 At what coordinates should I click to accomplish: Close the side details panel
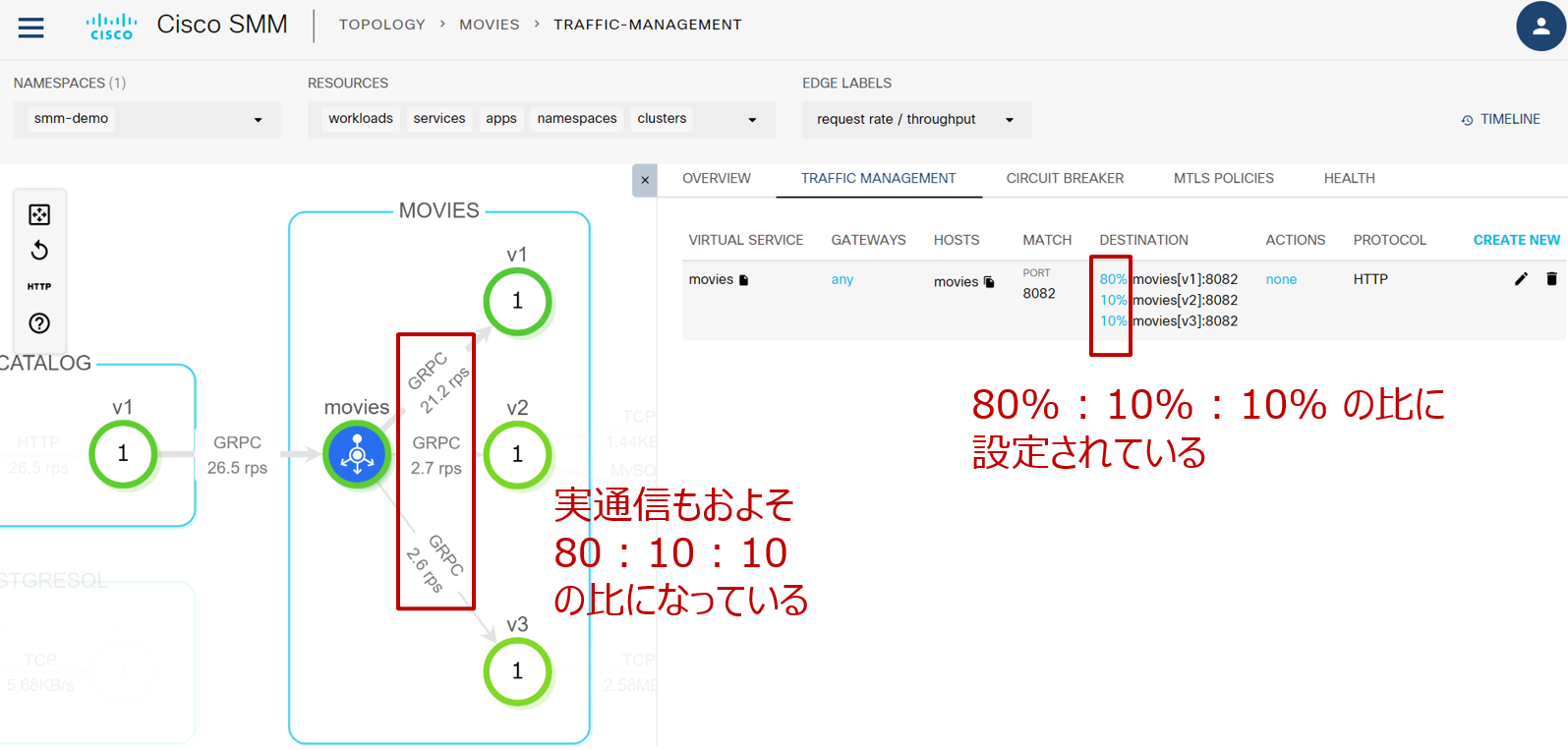645,180
